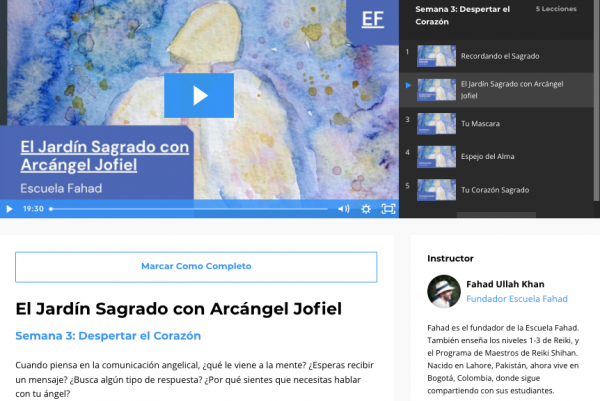Click the EF logo on video

coord(372,19)
